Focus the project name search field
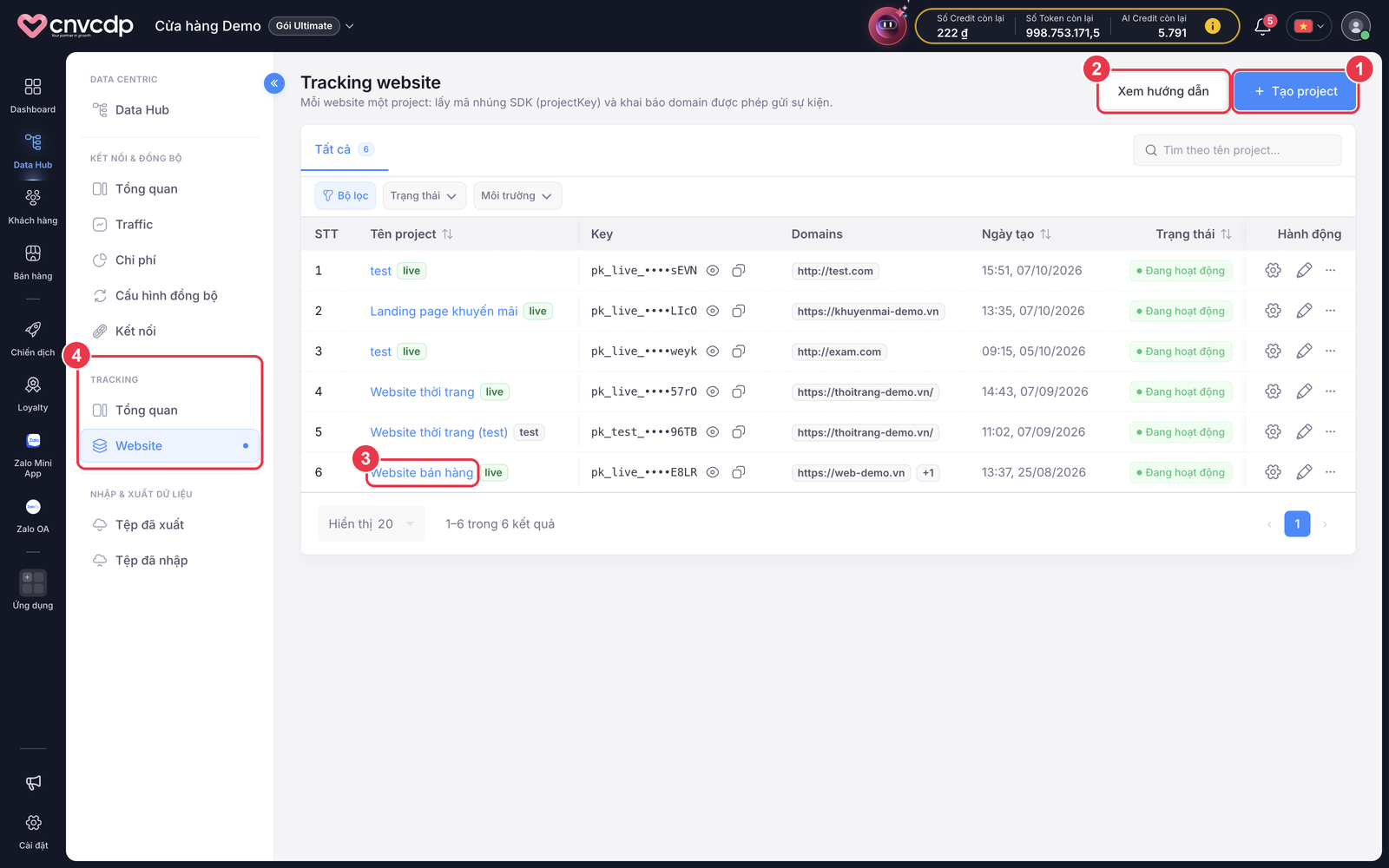This screenshot has width=1389, height=868. coord(1237,150)
